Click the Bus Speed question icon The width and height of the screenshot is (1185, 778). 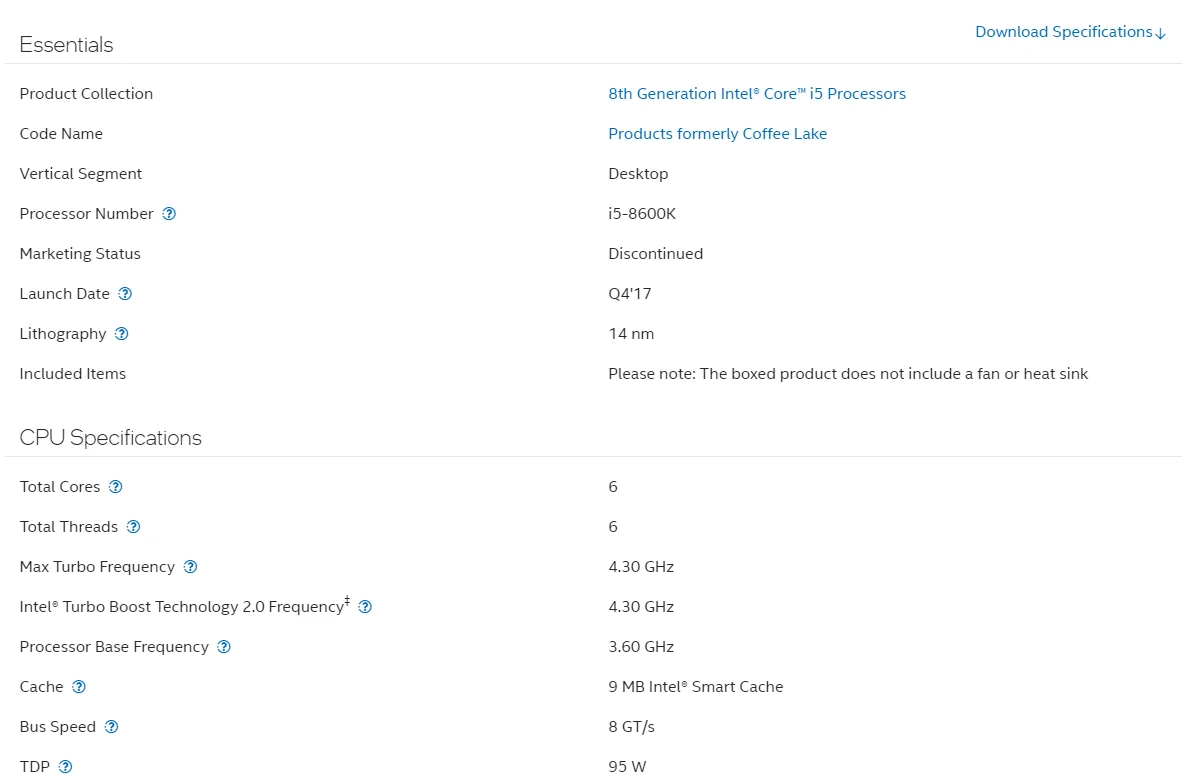(112, 727)
